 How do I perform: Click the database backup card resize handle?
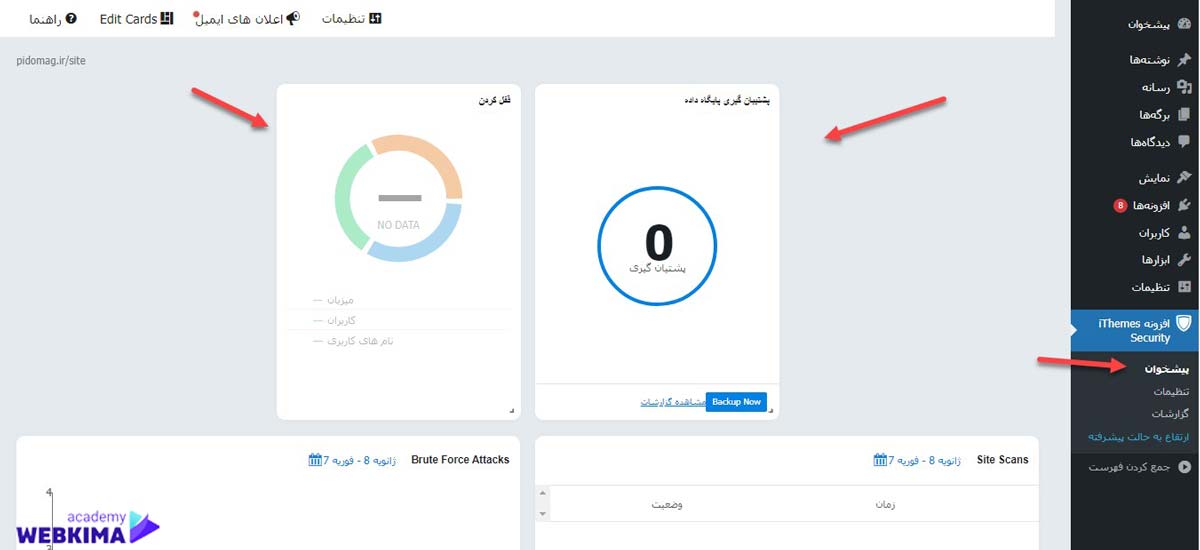[x=771, y=411]
